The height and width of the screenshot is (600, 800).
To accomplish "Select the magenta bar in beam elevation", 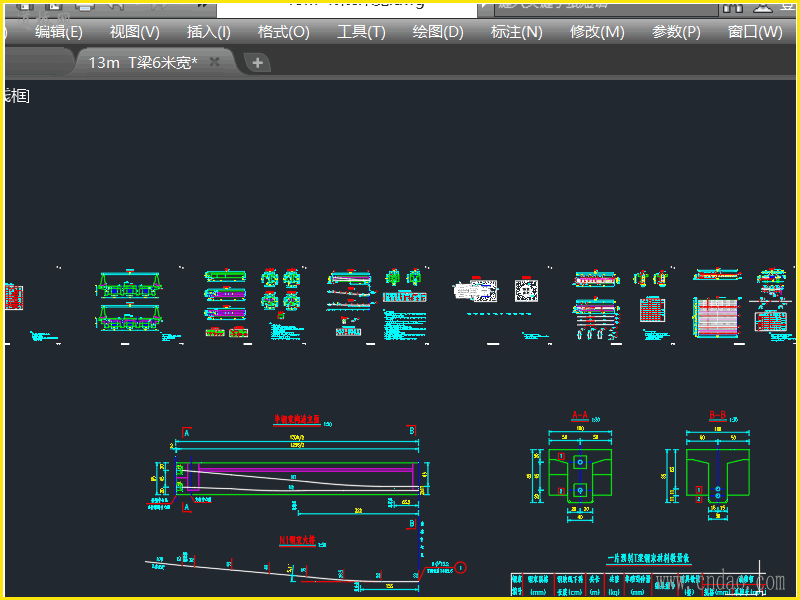I will point(305,470).
